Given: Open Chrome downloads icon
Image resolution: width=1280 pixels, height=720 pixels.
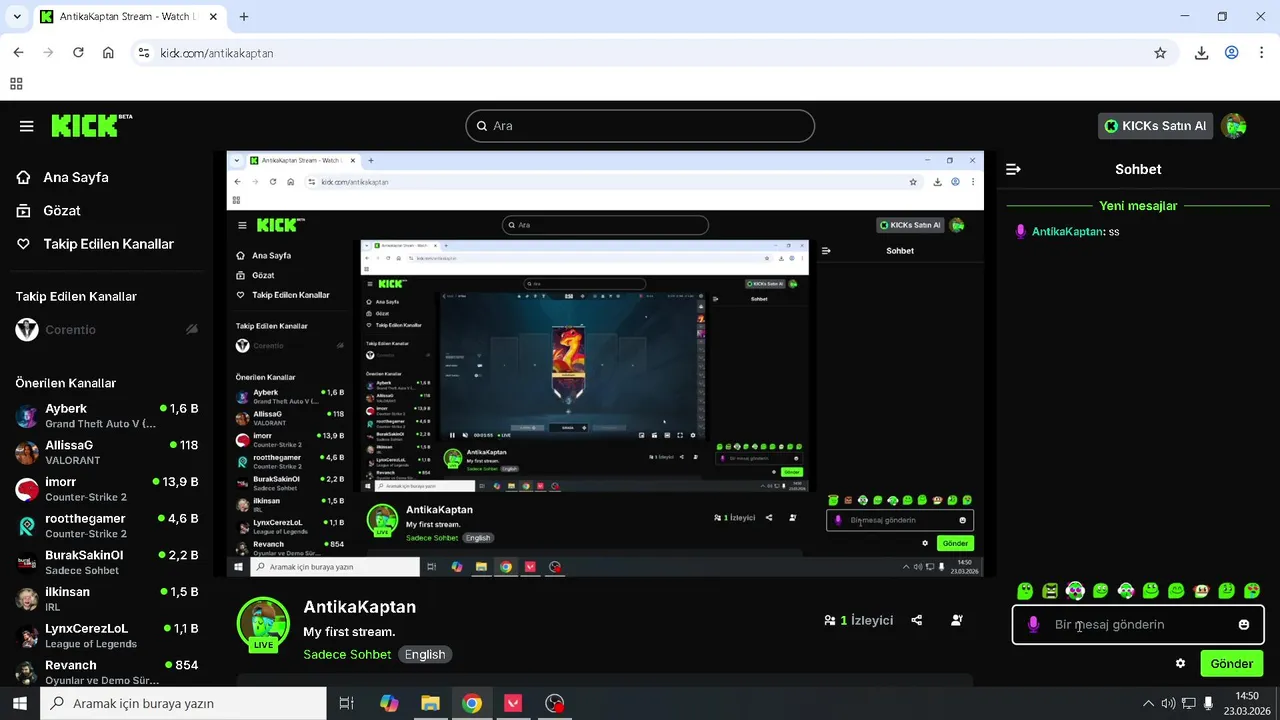Looking at the screenshot, I should coord(1202,53).
